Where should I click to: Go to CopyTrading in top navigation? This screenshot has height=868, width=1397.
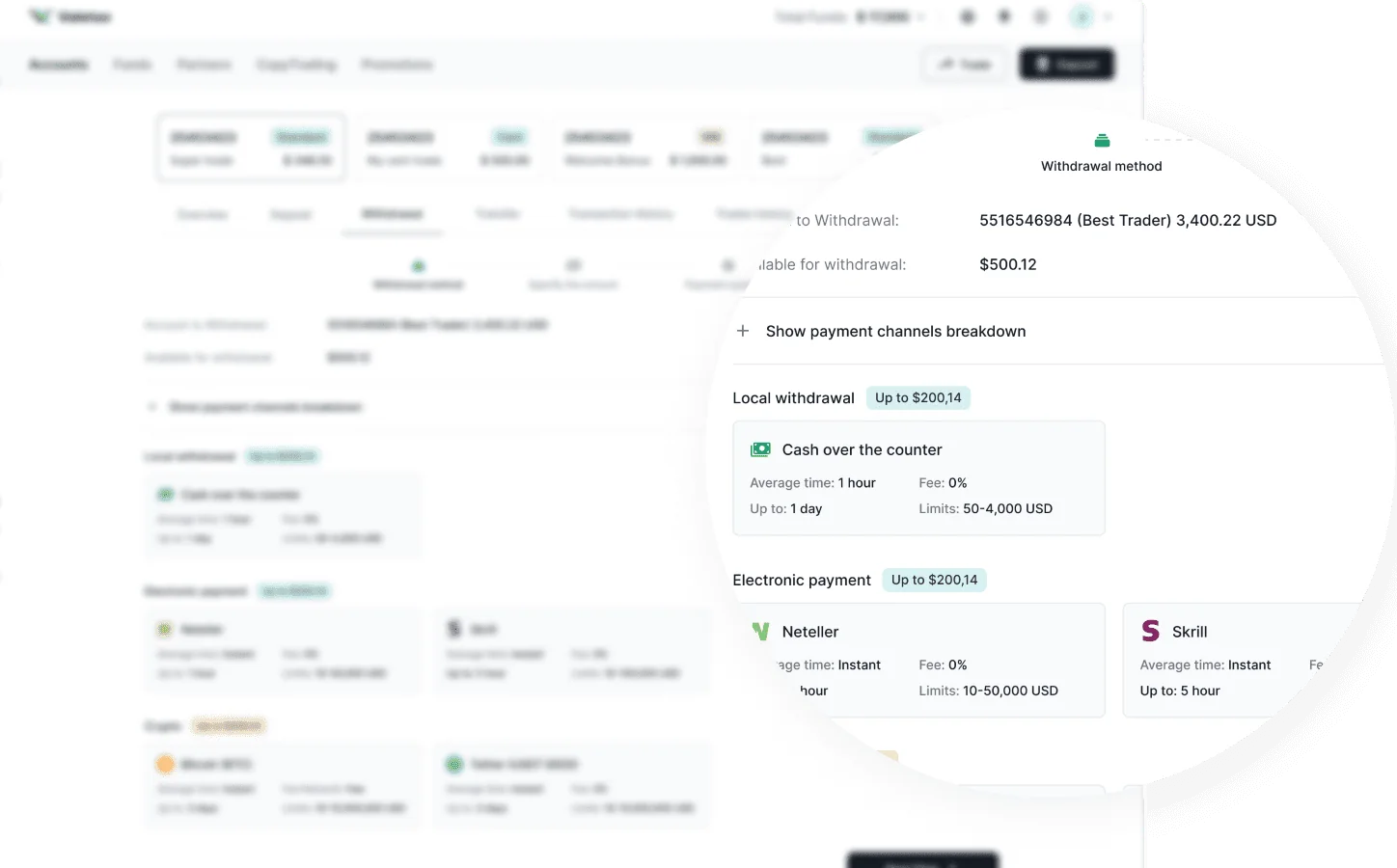[x=296, y=65]
